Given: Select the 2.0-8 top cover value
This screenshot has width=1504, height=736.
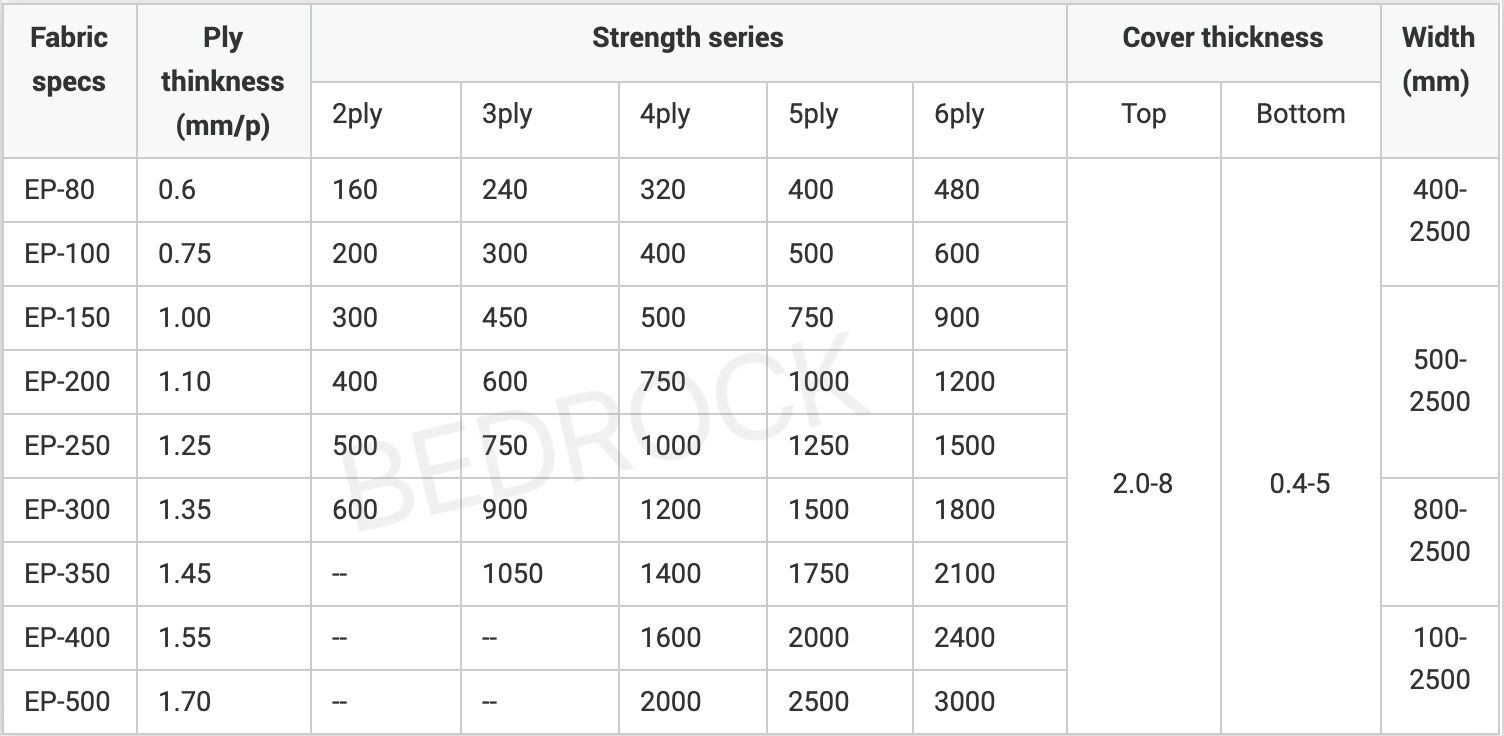Looking at the screenshot, I should coord(1142,484).
